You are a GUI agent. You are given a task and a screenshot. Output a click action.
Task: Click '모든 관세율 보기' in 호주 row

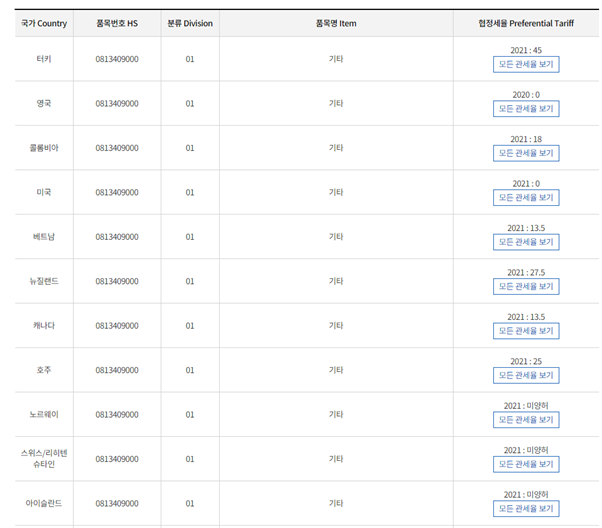point(526,376)
